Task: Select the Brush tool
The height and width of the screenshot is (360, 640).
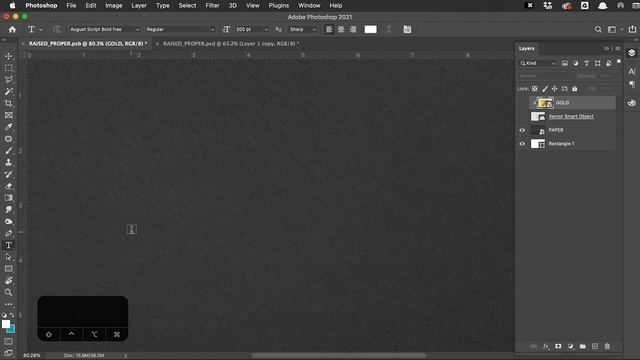Action: (x=9, y=151)
